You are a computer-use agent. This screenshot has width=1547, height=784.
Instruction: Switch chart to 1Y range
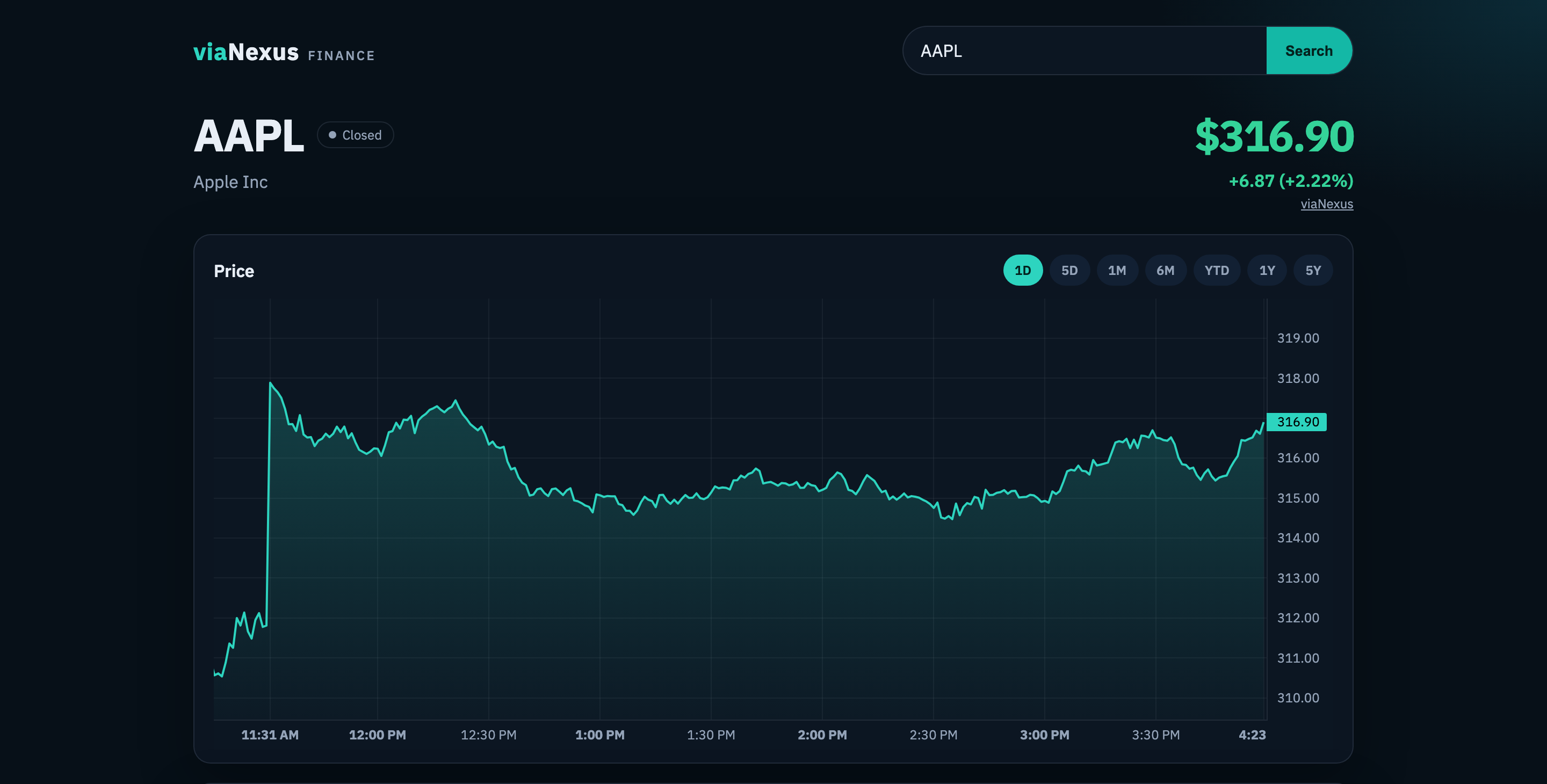tap(1267, 271)
